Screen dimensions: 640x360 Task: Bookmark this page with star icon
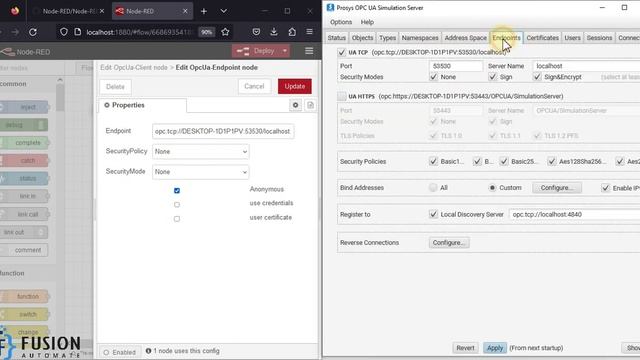[225, 32]
